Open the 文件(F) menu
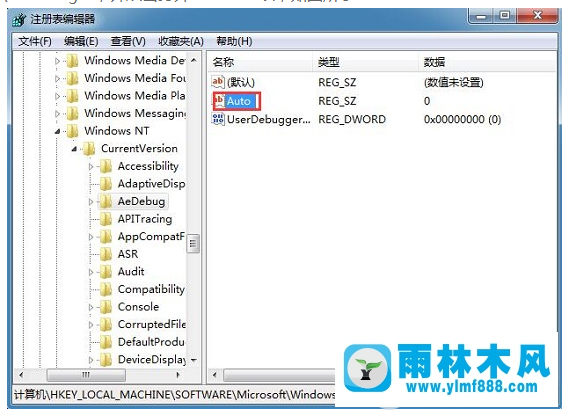The image size is (563, 412). pyautogui.click(x=35, y=41)
